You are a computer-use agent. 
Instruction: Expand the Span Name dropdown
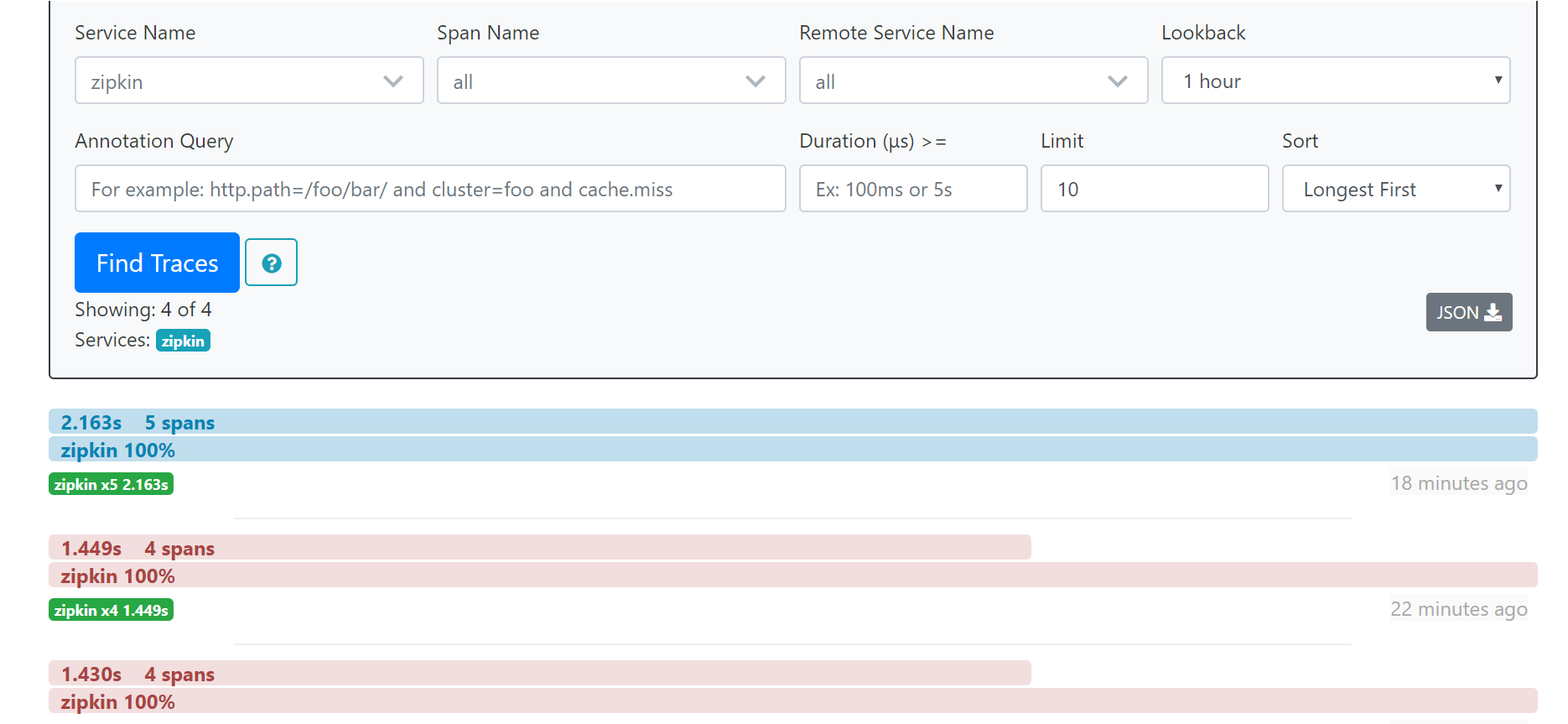(x=611, y=81)
